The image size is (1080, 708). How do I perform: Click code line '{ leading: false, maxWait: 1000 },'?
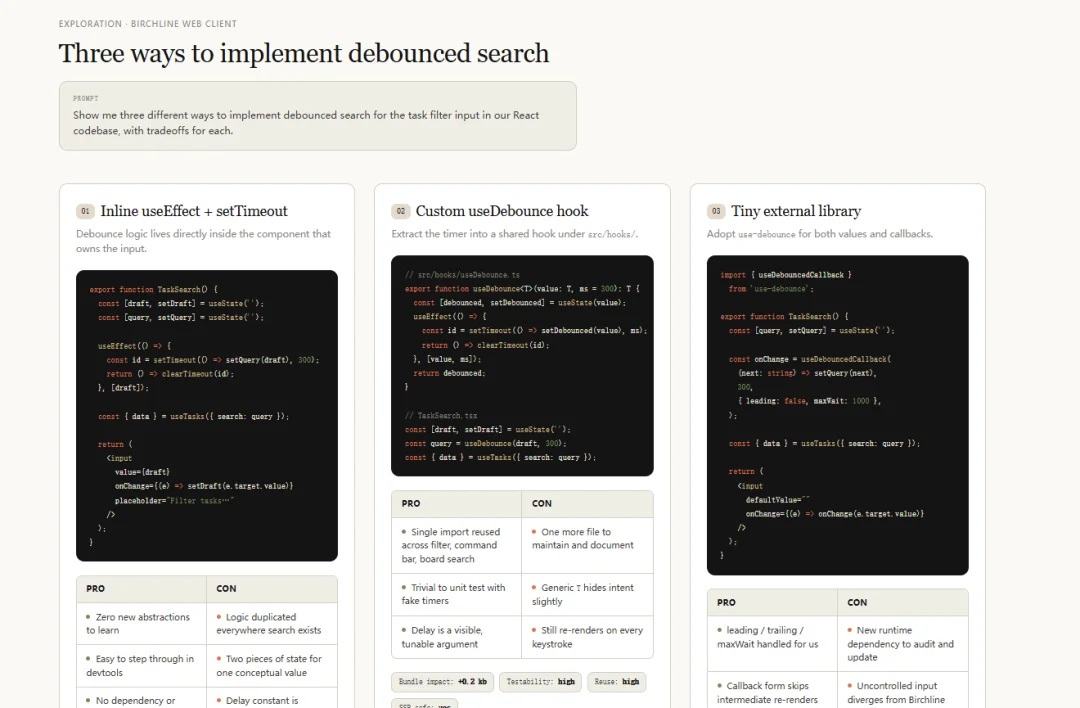809,401
